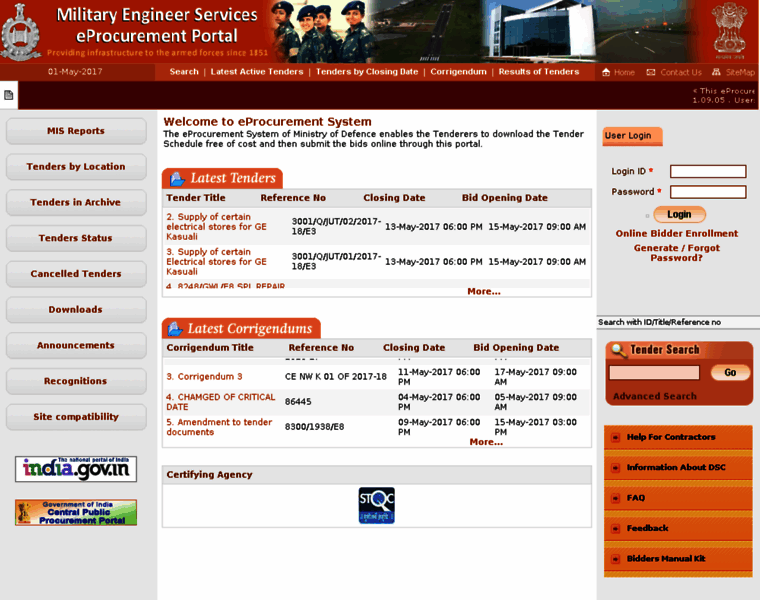Click the User Login heading tab
The width and height of the screenshot is (760, 600).
point(633,136)
